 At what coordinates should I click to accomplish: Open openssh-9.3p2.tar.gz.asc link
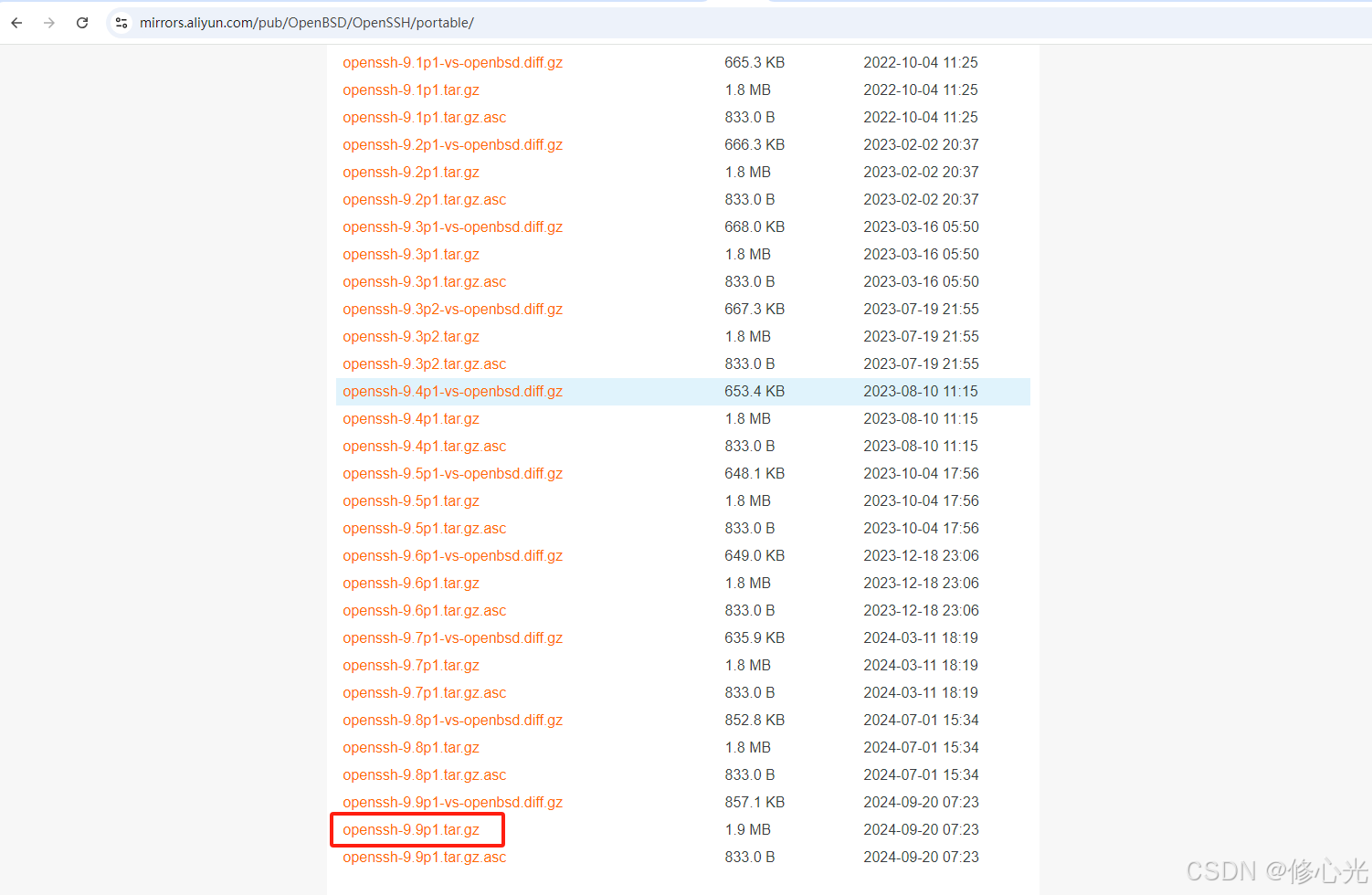(424, 363)
